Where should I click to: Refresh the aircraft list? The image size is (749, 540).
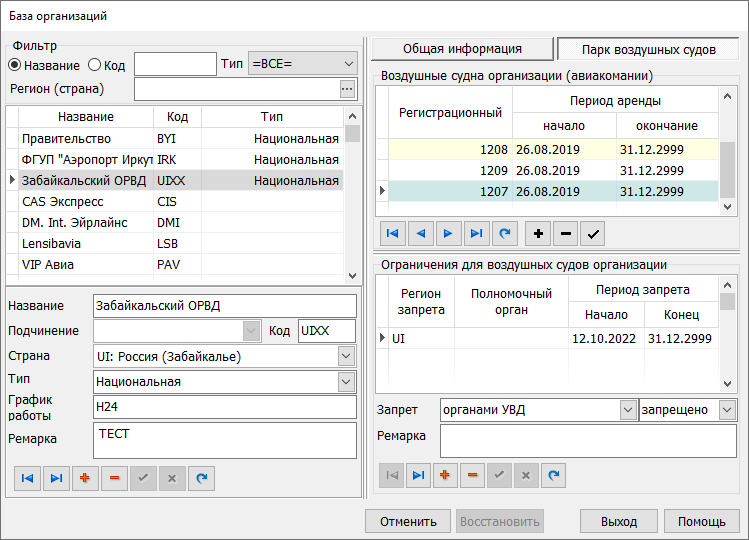click(x=506, y=234)
